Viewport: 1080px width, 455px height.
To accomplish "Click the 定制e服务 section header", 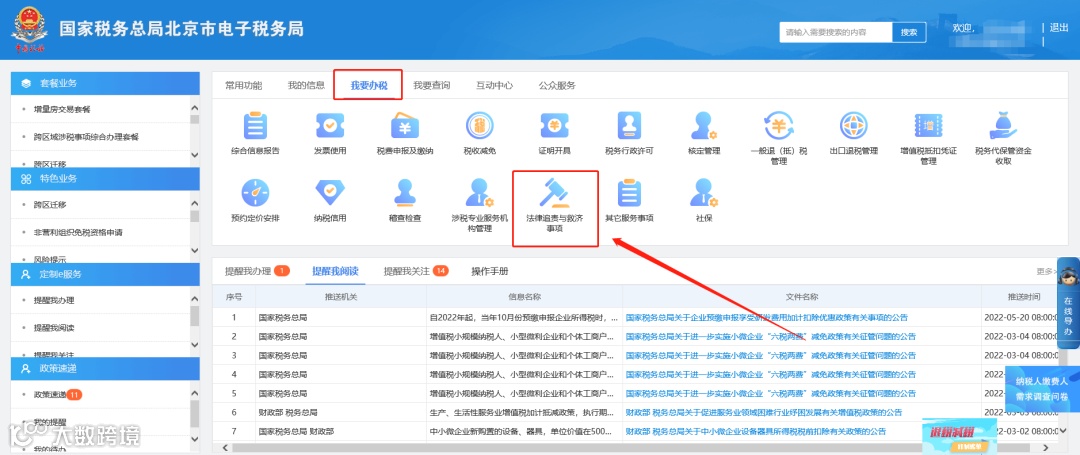I will point(105,274).
